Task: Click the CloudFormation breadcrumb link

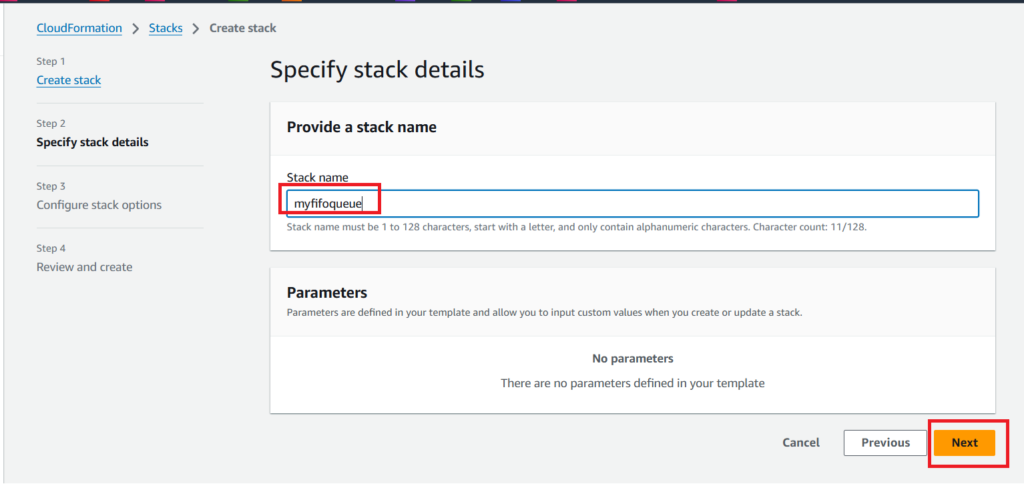Action: [79, 28]
